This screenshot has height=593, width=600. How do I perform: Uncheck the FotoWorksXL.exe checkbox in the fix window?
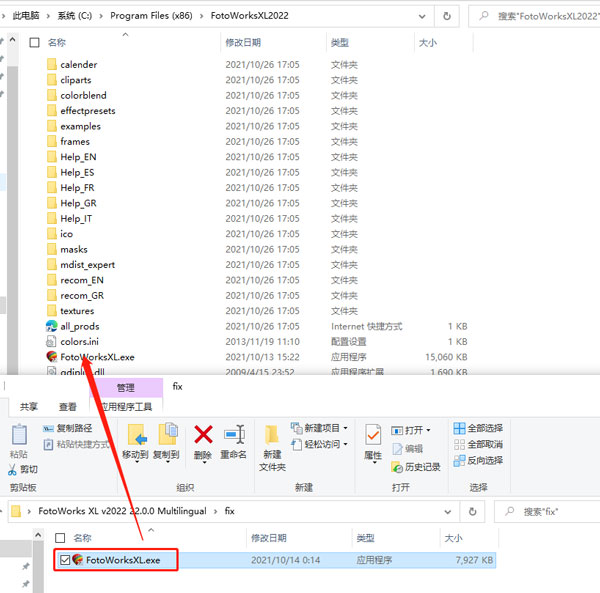[65, 560]
